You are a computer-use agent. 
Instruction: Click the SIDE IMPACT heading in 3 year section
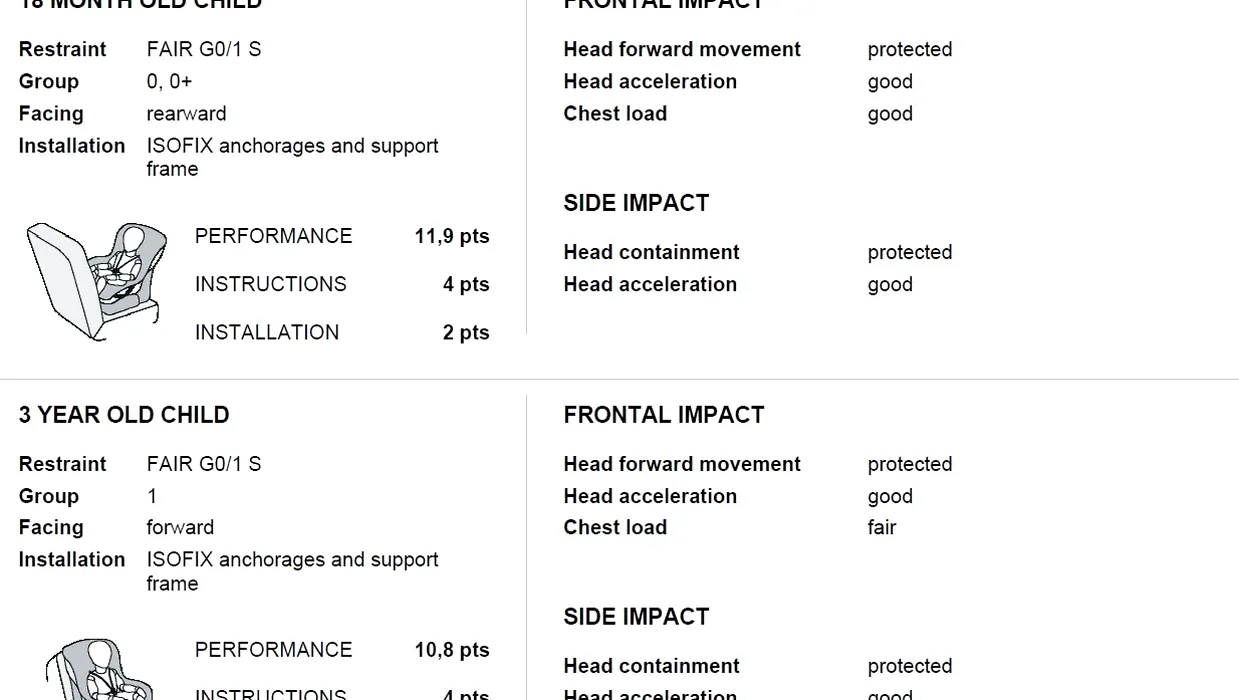636,617
